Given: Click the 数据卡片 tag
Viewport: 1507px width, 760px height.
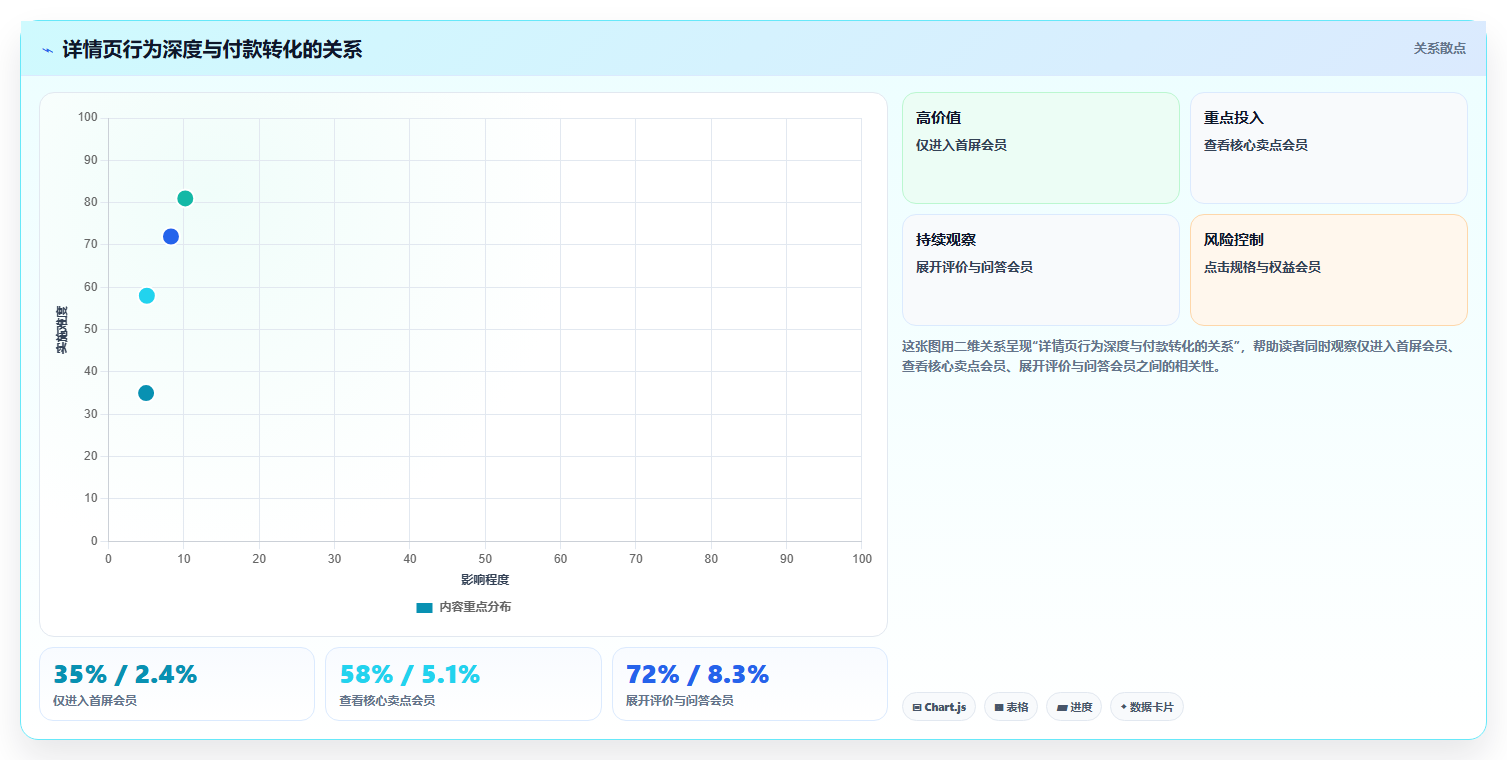Looking at the screenshot, I should point(1147,707).
